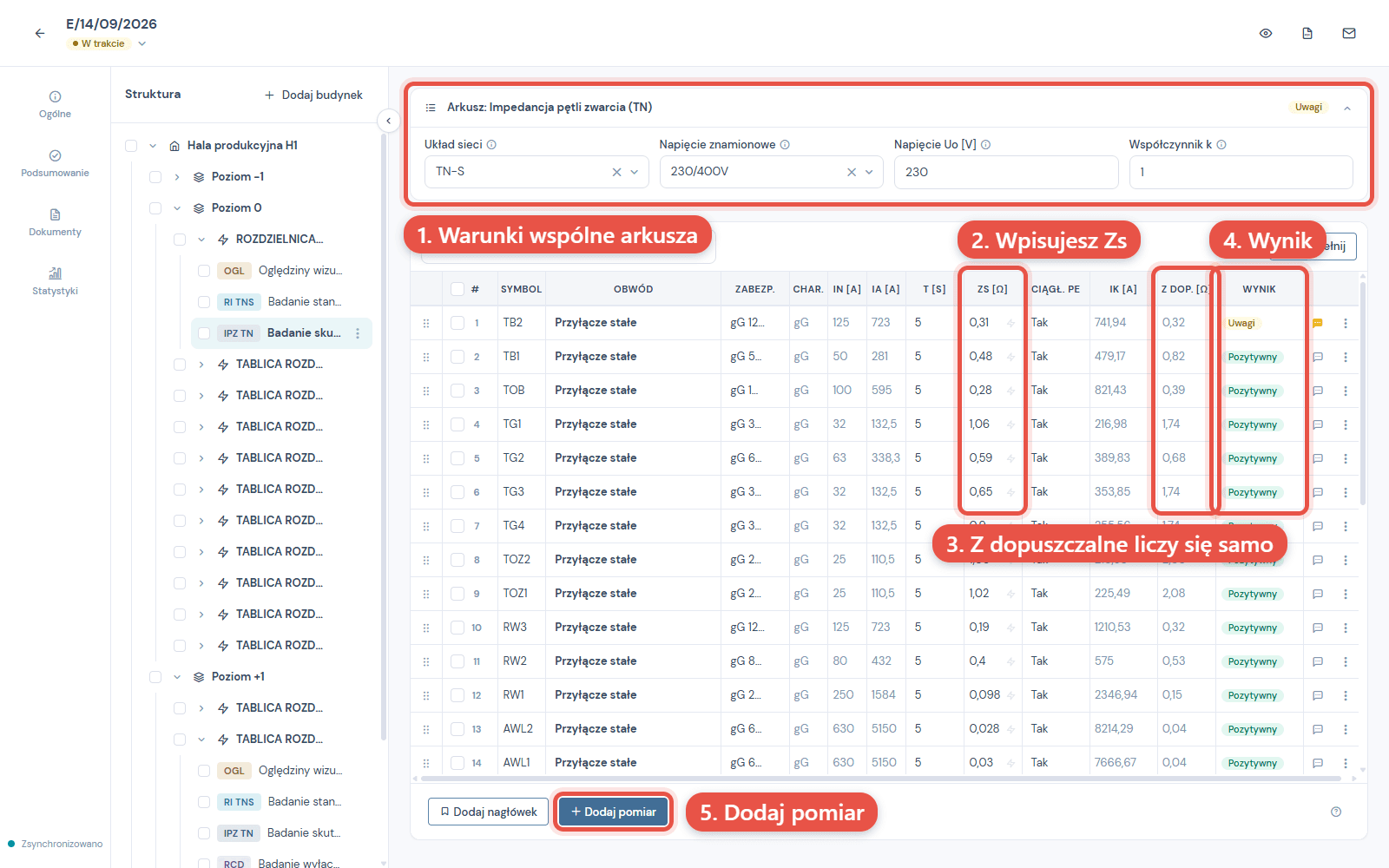Click the Współczynnik k input field
This screenshot has width=1389, height=868.
tap(1241, 172)
